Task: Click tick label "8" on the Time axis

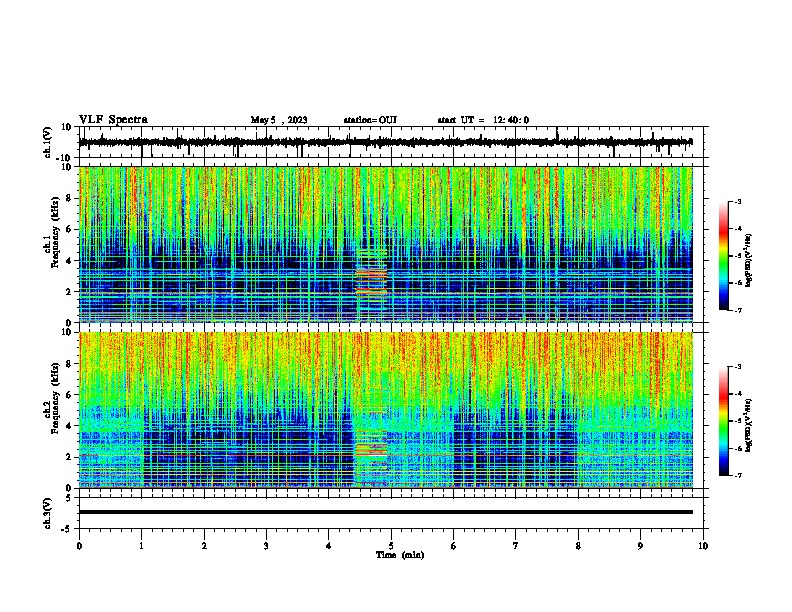Action: tap(578, 546)
